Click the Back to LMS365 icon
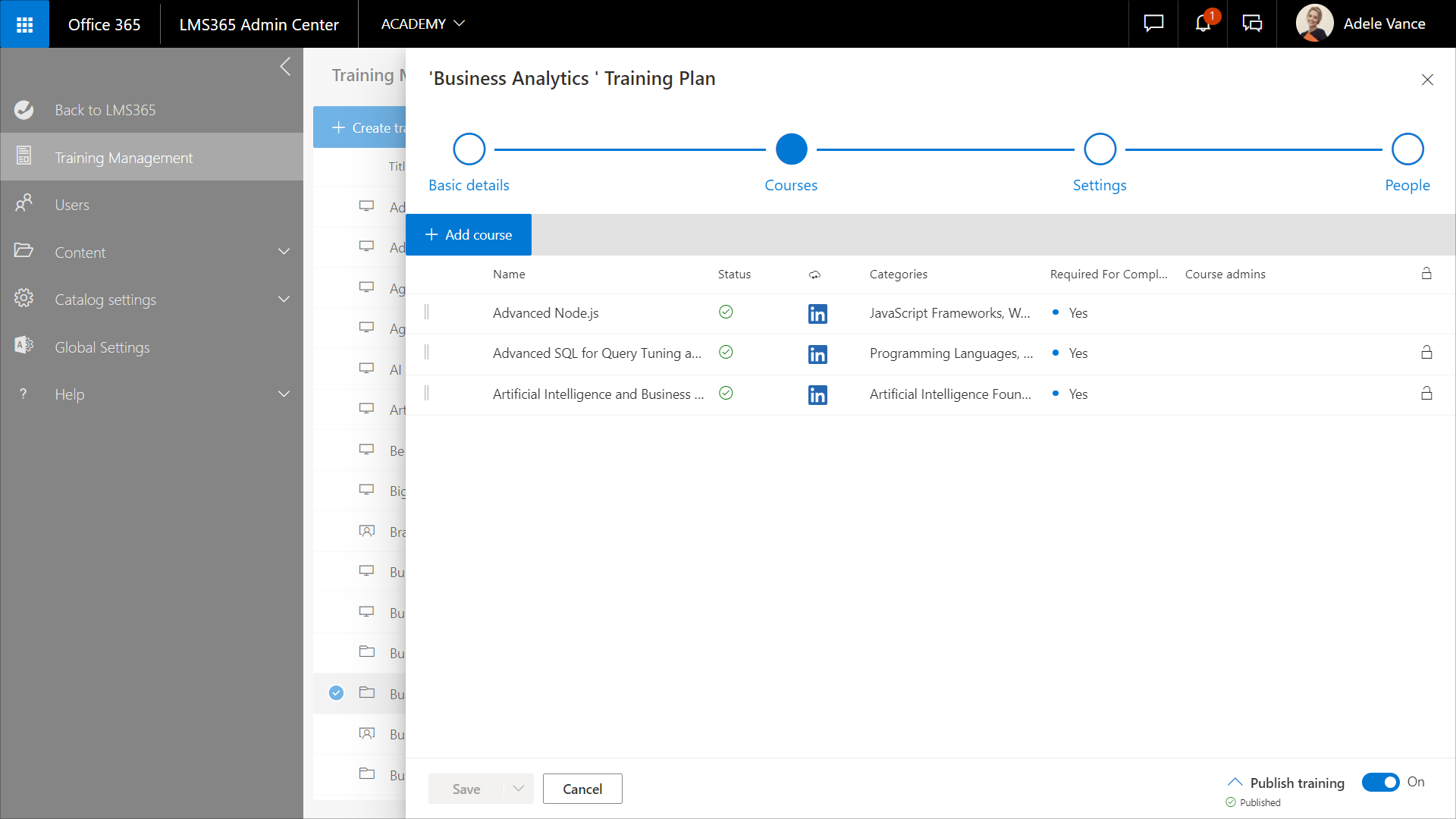1456x819 pixels. 24,110
